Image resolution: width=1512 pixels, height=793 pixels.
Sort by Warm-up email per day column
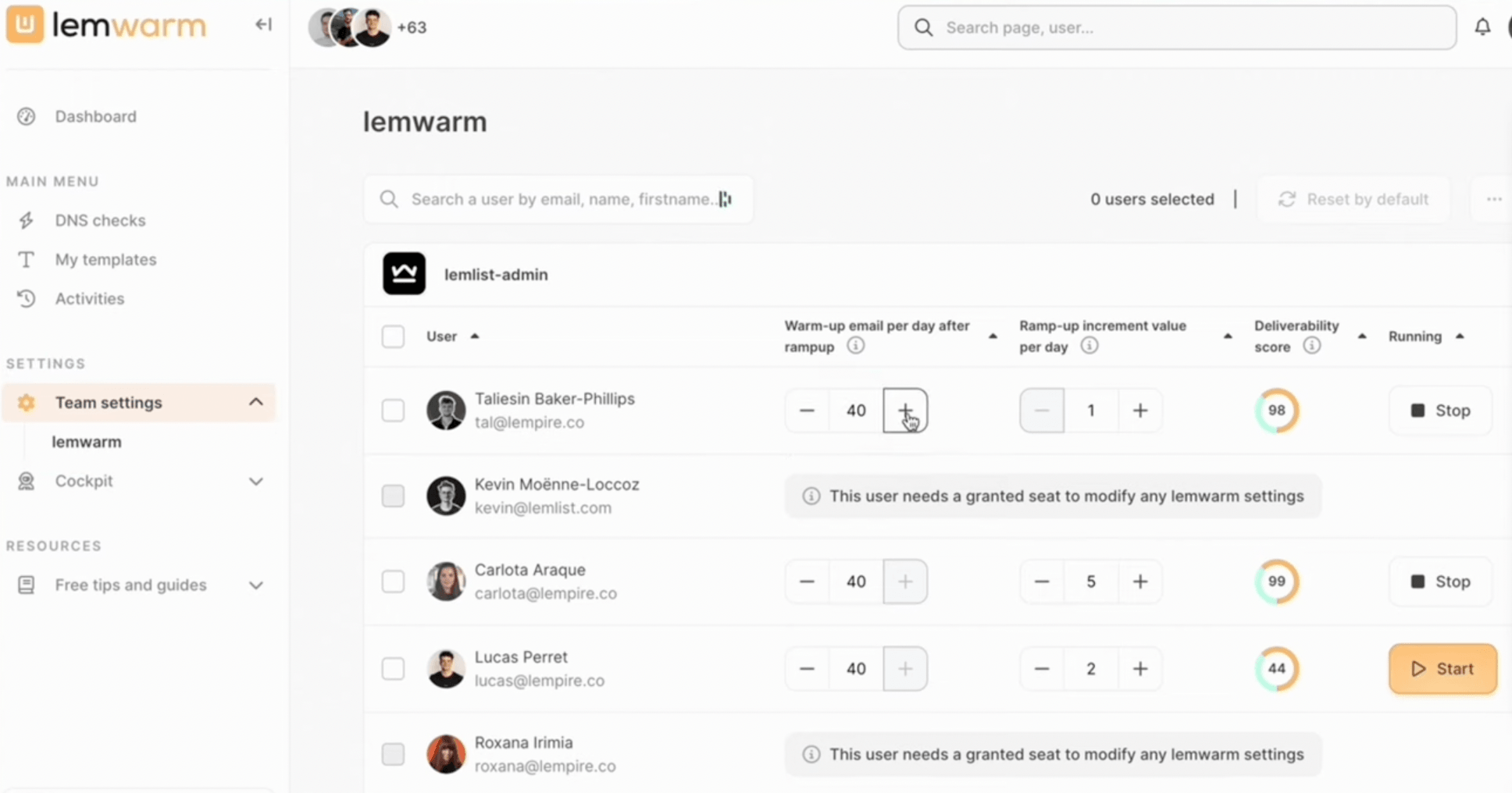pos(993,336)
